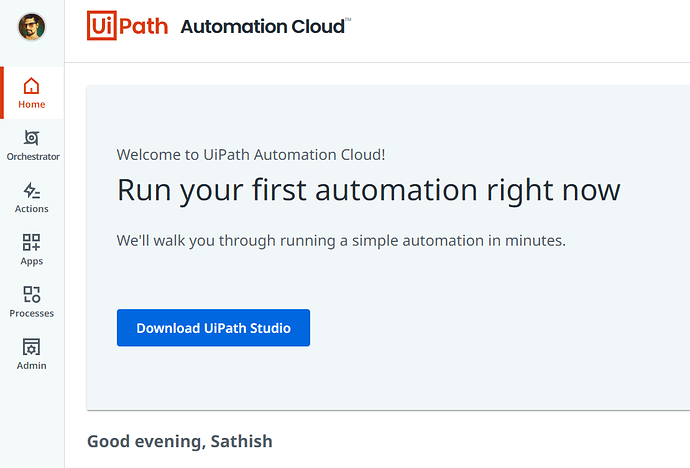
Task: Select the Admin text label
Action: click(x=32, y=366)
